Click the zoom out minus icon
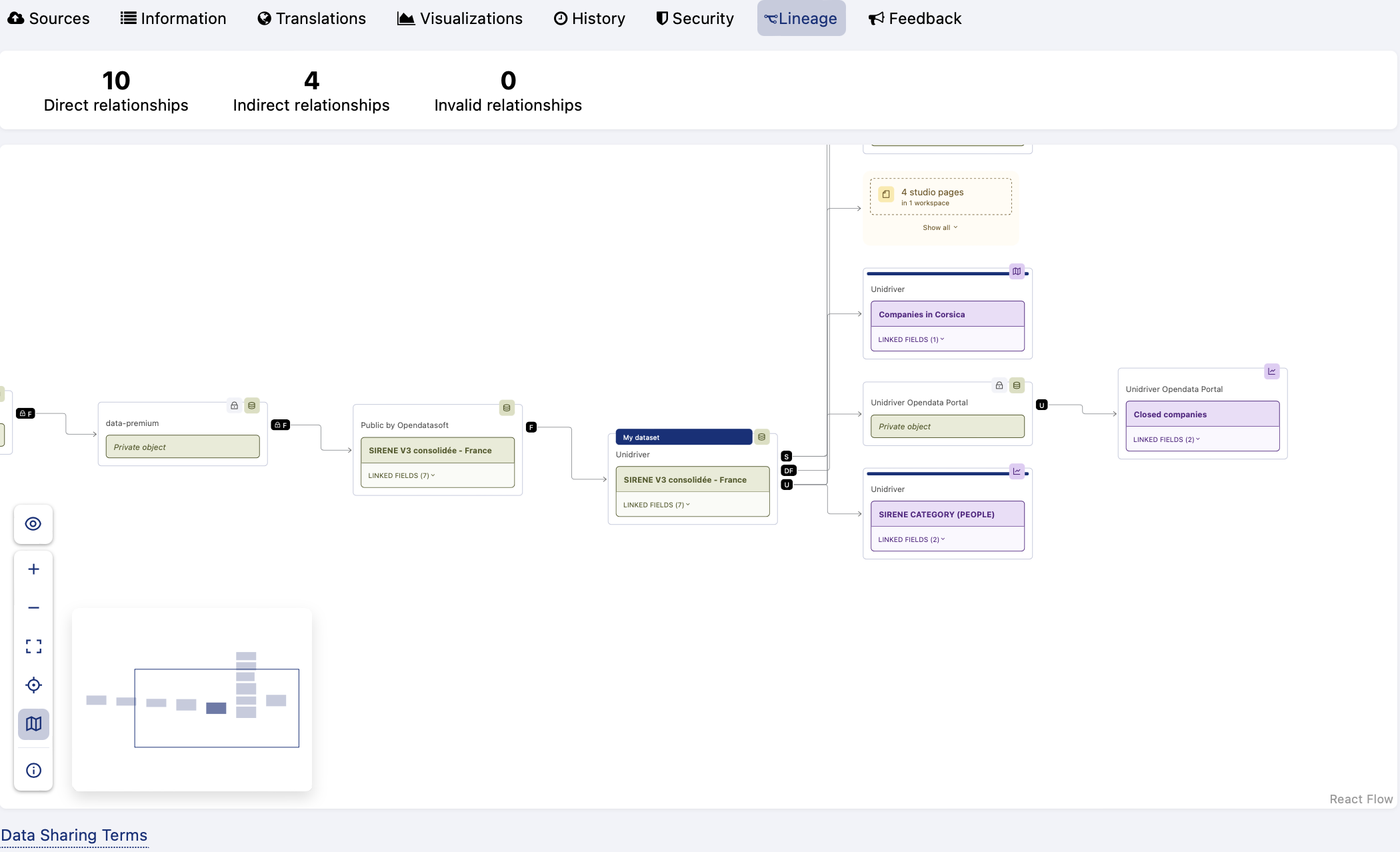 [x=33, y=608]
